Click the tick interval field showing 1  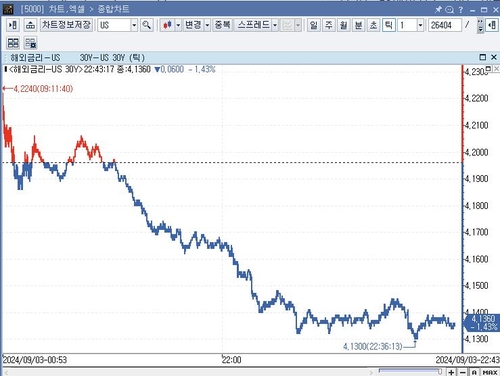click(407, 25)
